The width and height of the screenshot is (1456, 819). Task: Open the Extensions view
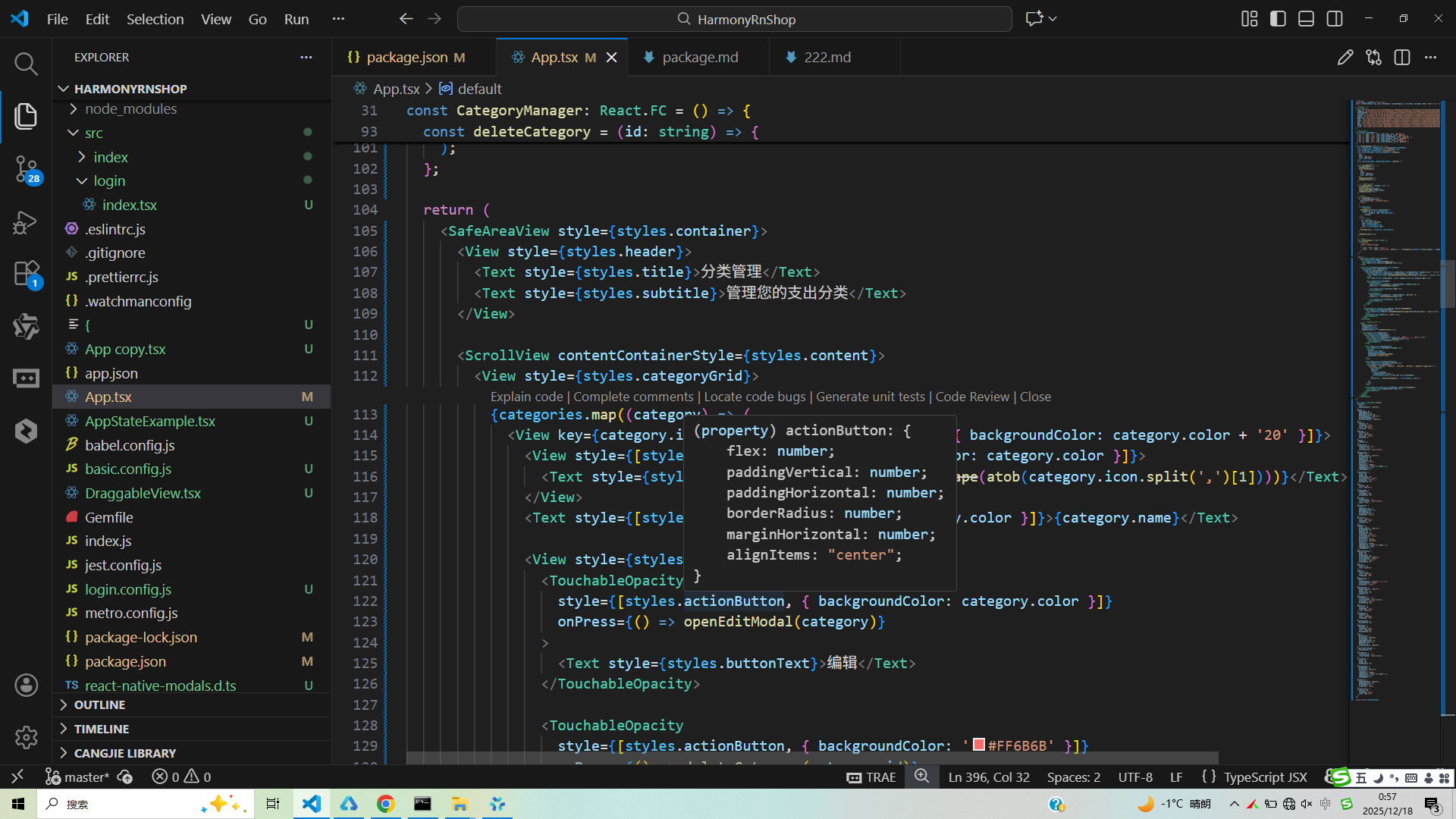tap(26, 273)
